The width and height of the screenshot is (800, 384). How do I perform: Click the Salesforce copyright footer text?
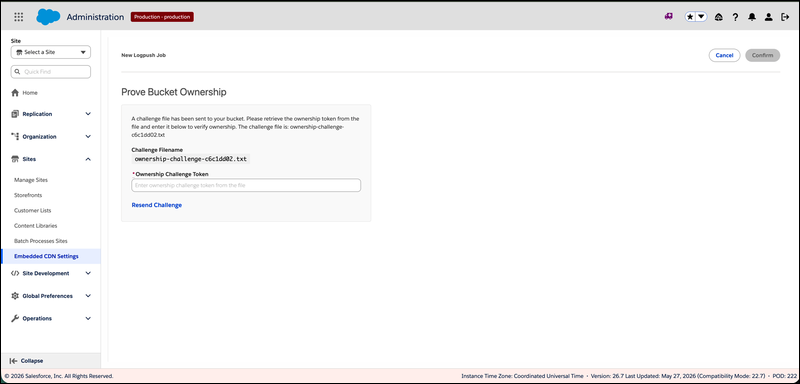click(x=59, y=376)
